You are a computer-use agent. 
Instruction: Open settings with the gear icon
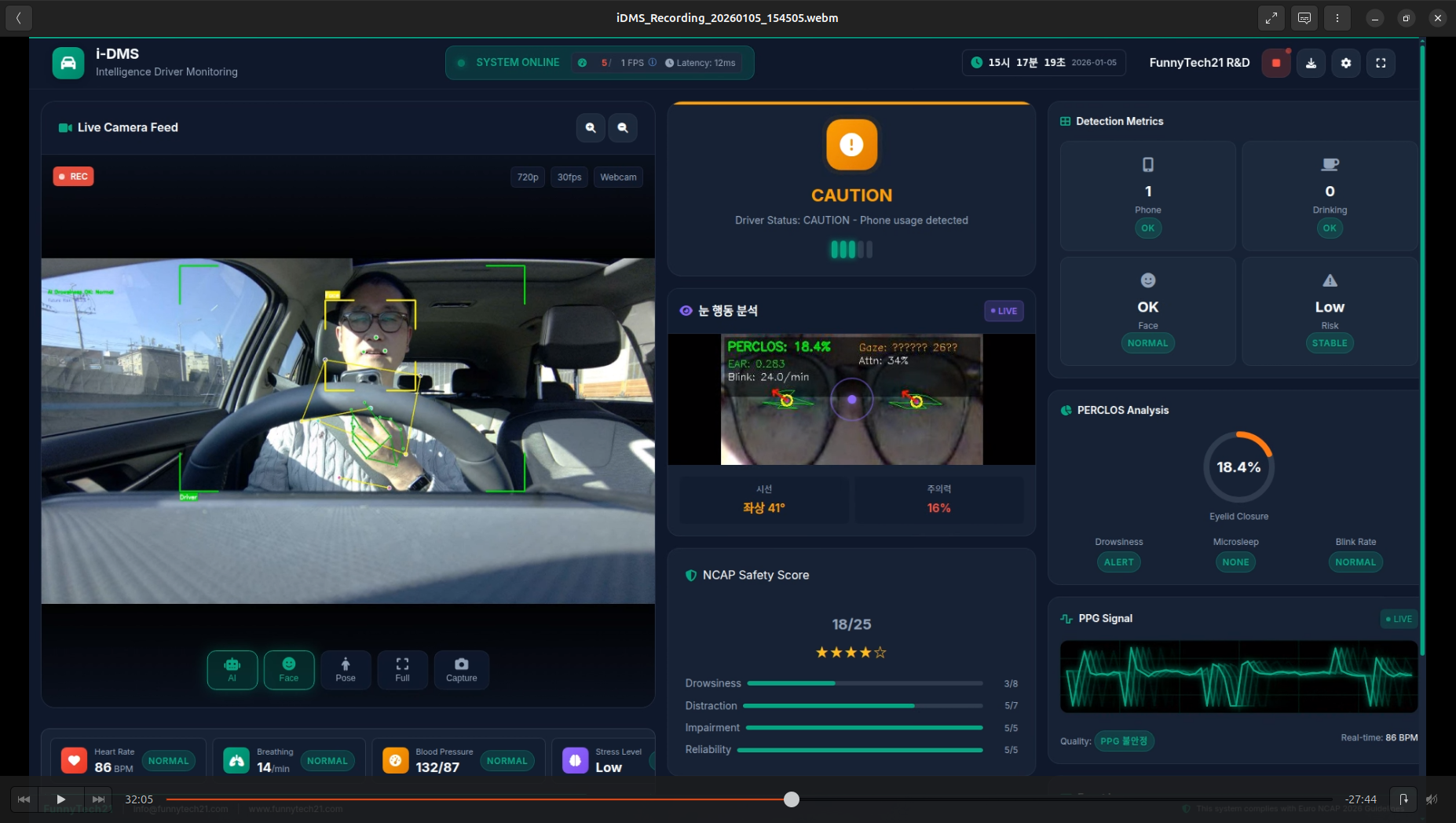tap(1346, 63)
